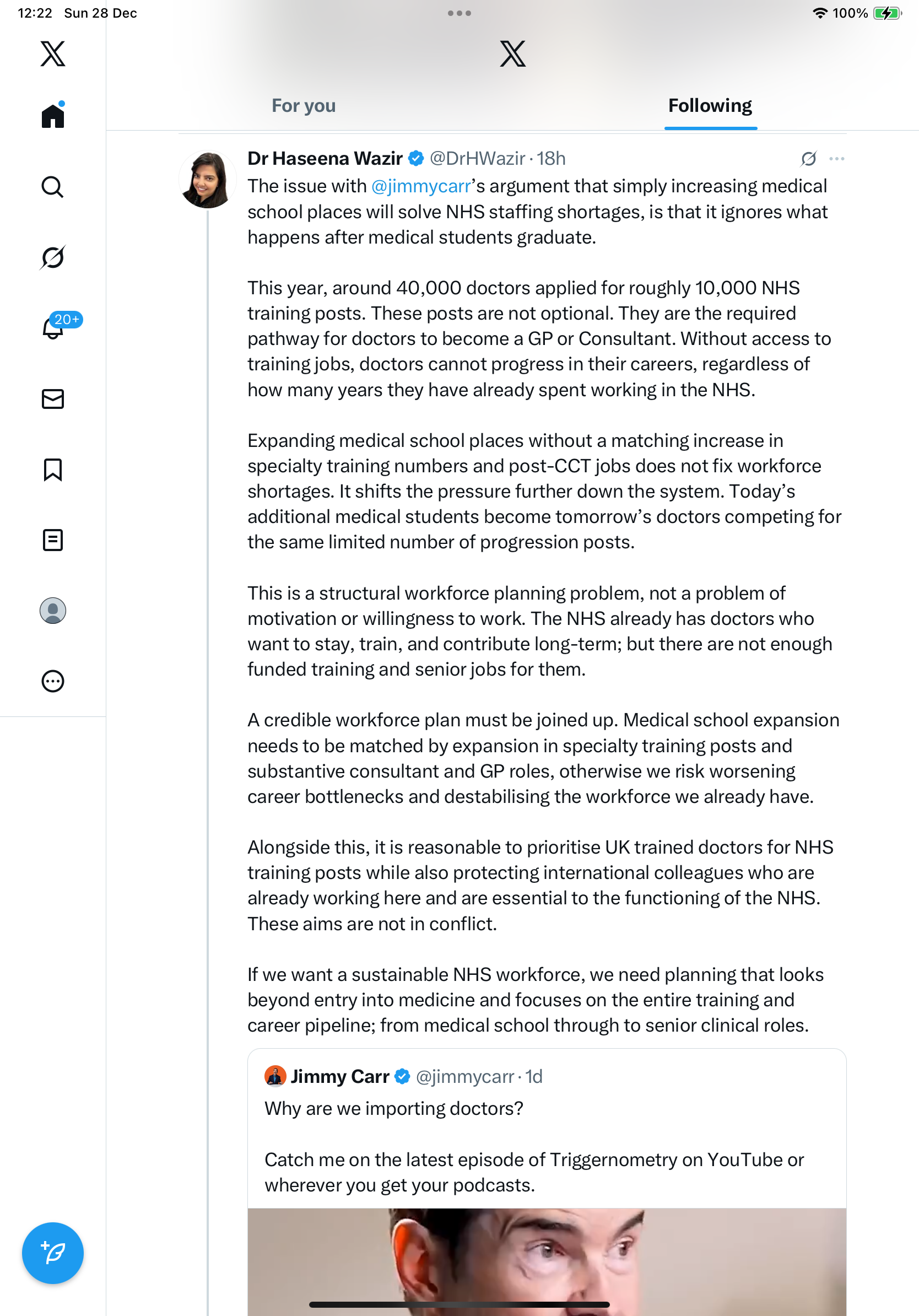Open the @DrHWazir handle link

point(477,159)
